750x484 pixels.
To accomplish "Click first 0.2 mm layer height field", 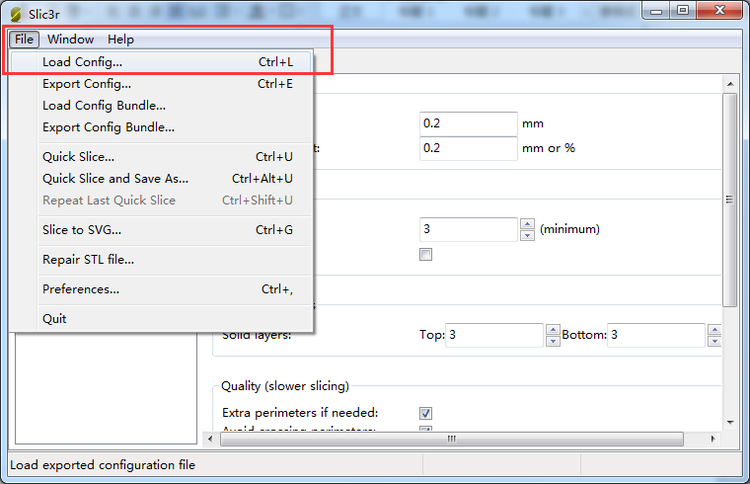I will (x=468, y=124).
